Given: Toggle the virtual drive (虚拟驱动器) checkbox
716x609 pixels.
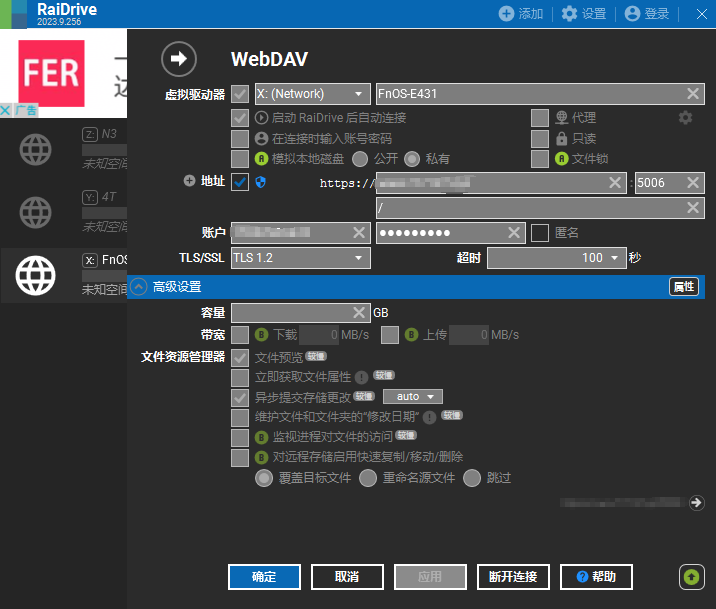Looking at the screenshot, I should point(240,94).
